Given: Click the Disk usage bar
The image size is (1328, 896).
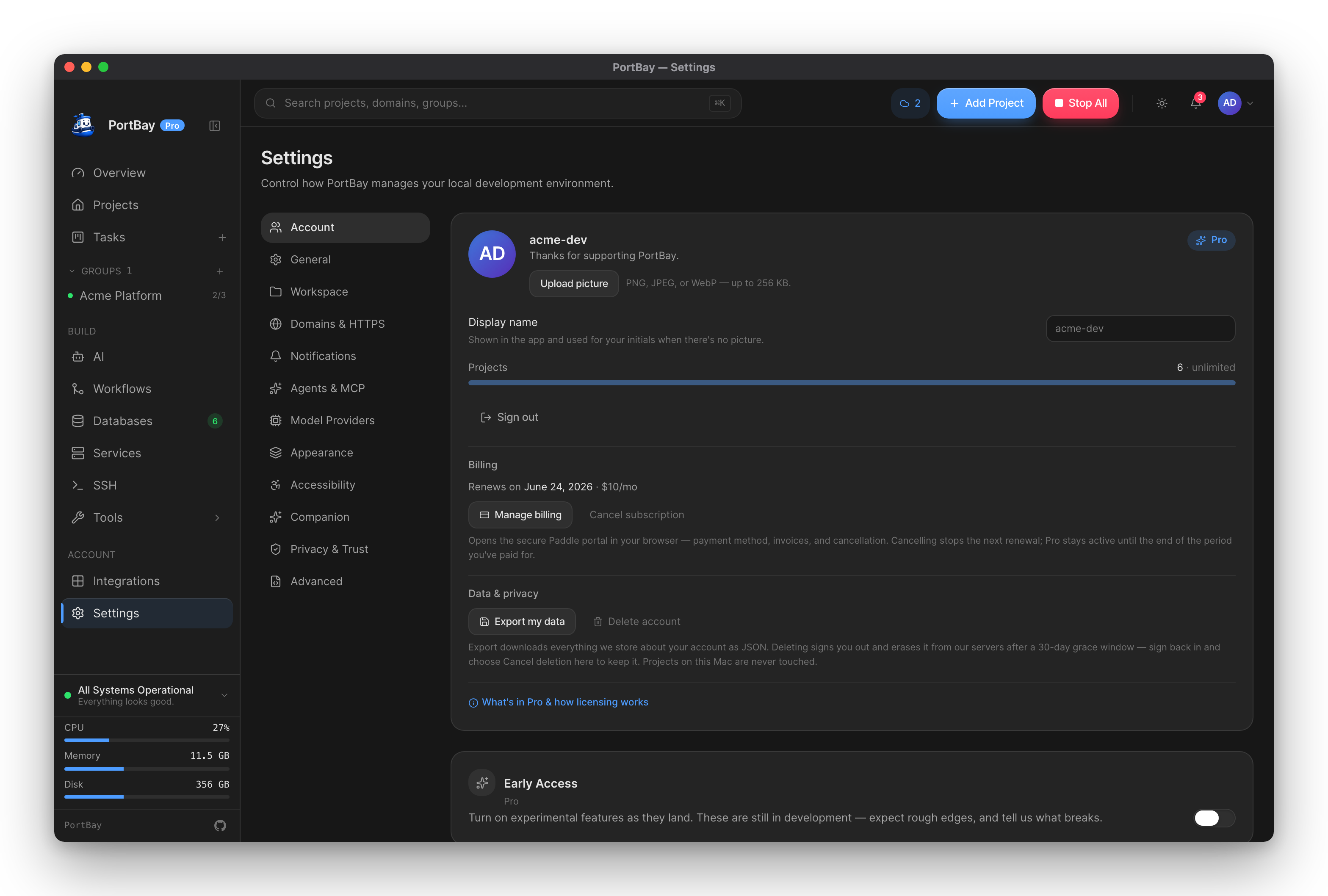Looking at the screenshot, I should click(147, 796).
